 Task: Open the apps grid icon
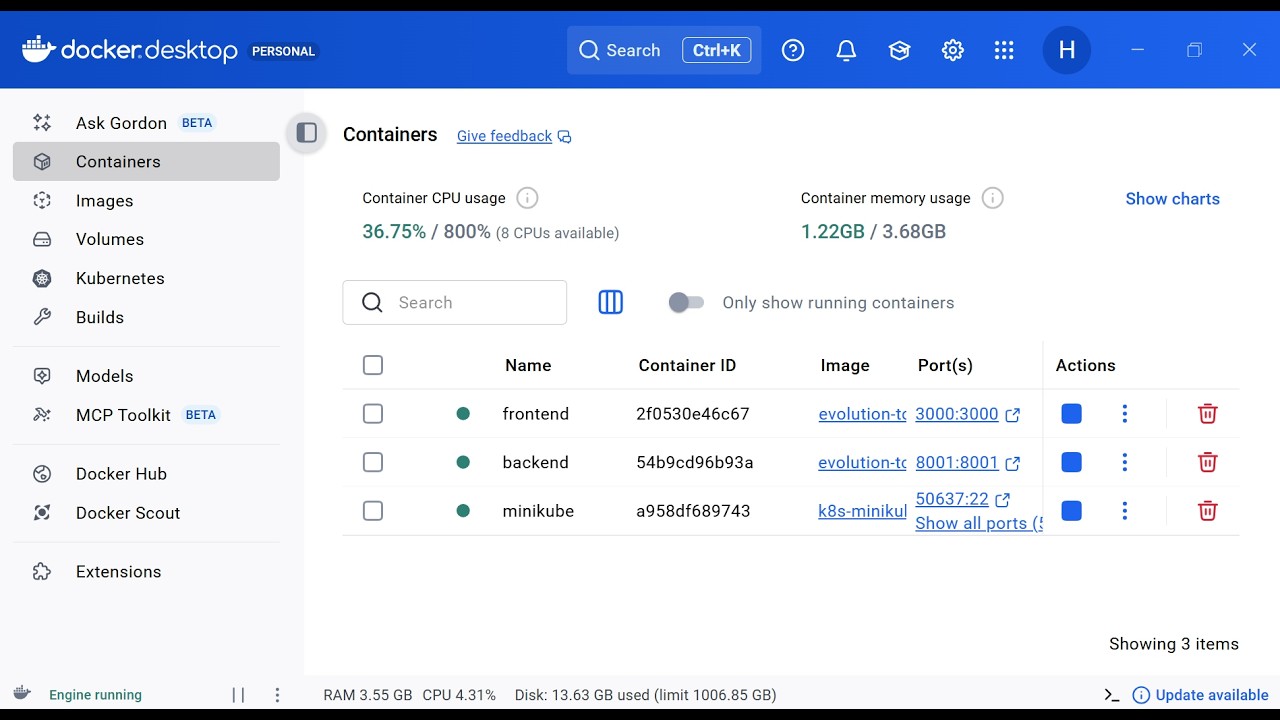coord(1004,50)
